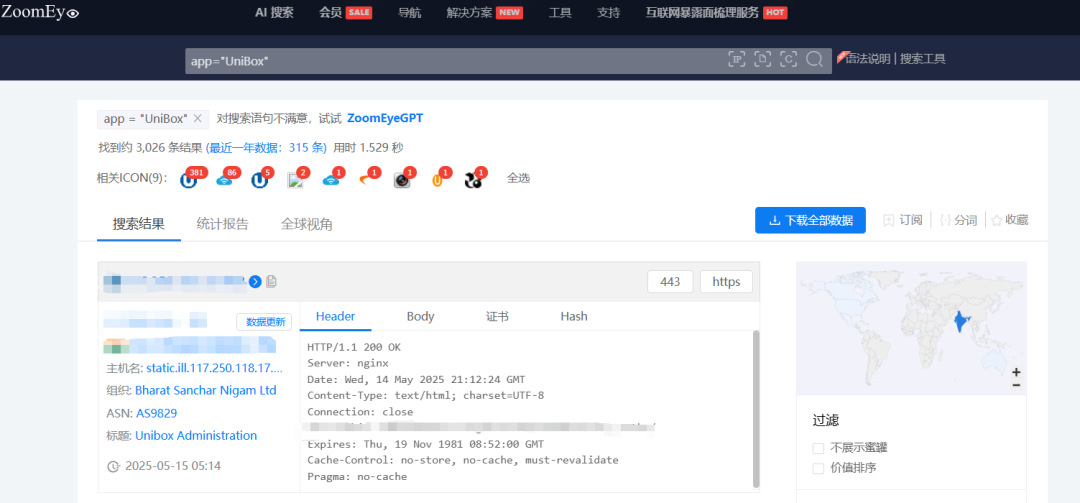Zoom out on the world map
This screenshot has width=1080, height=503.
(1016, 385)
